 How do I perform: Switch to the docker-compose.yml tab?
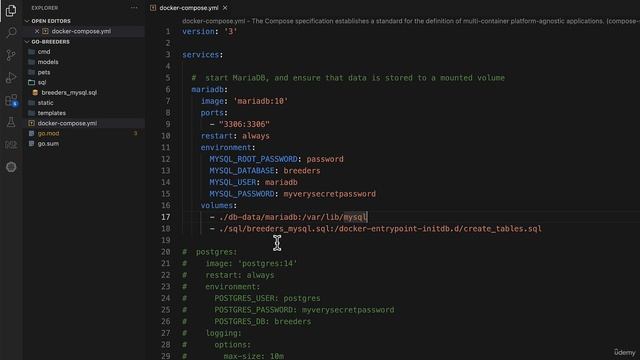189,8
